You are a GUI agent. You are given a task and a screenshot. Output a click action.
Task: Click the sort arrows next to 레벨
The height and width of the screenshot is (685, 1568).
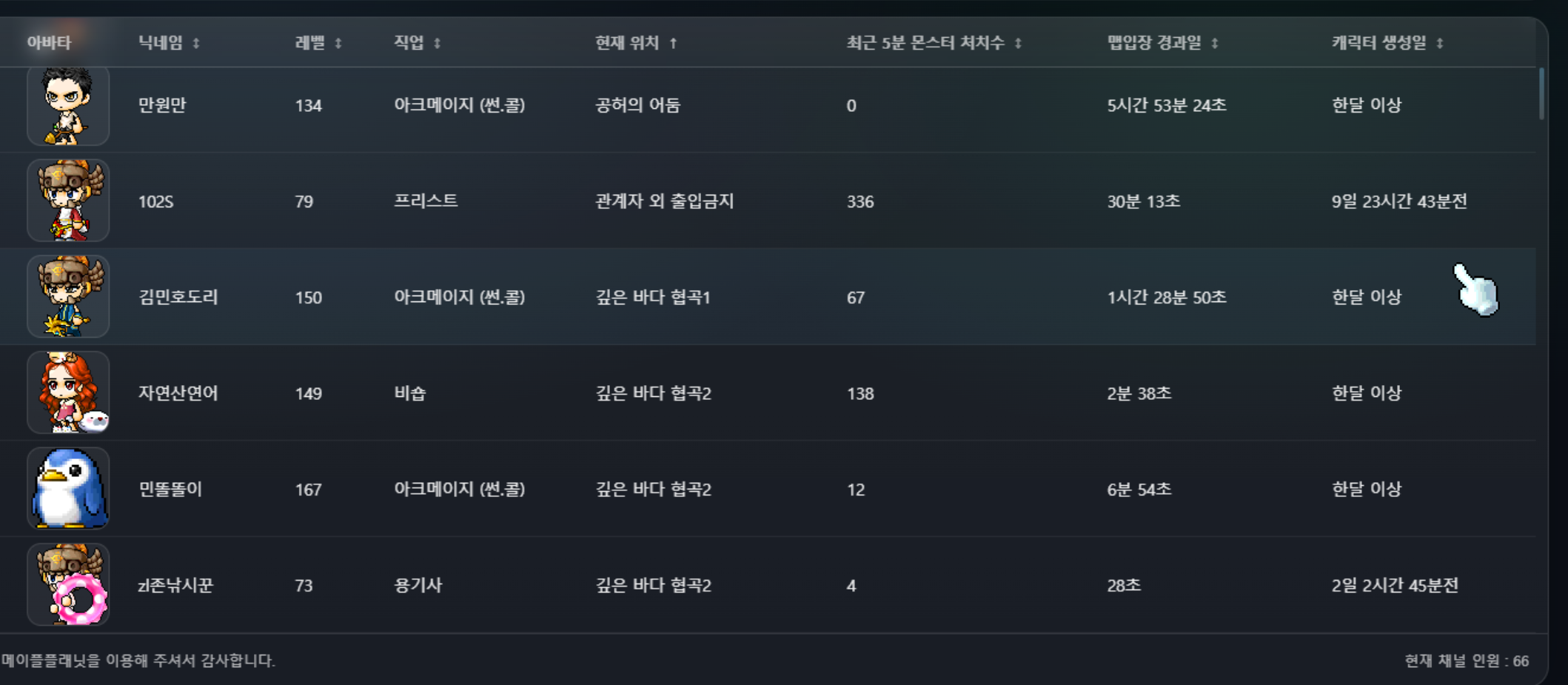[x=338, y=44]
